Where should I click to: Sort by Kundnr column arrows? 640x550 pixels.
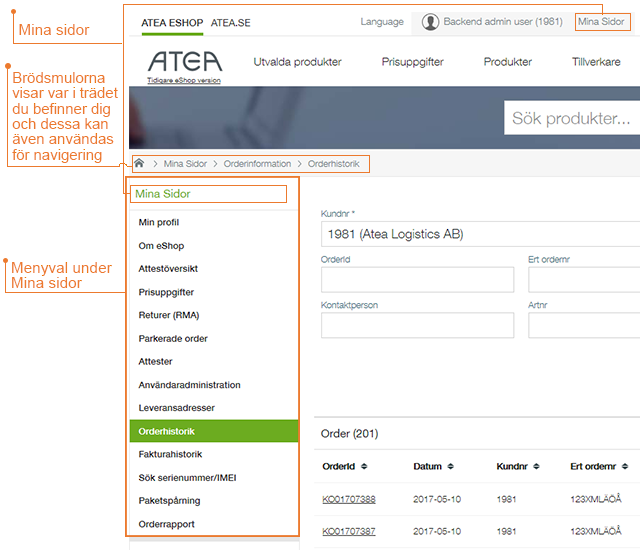tap(536, 467)
